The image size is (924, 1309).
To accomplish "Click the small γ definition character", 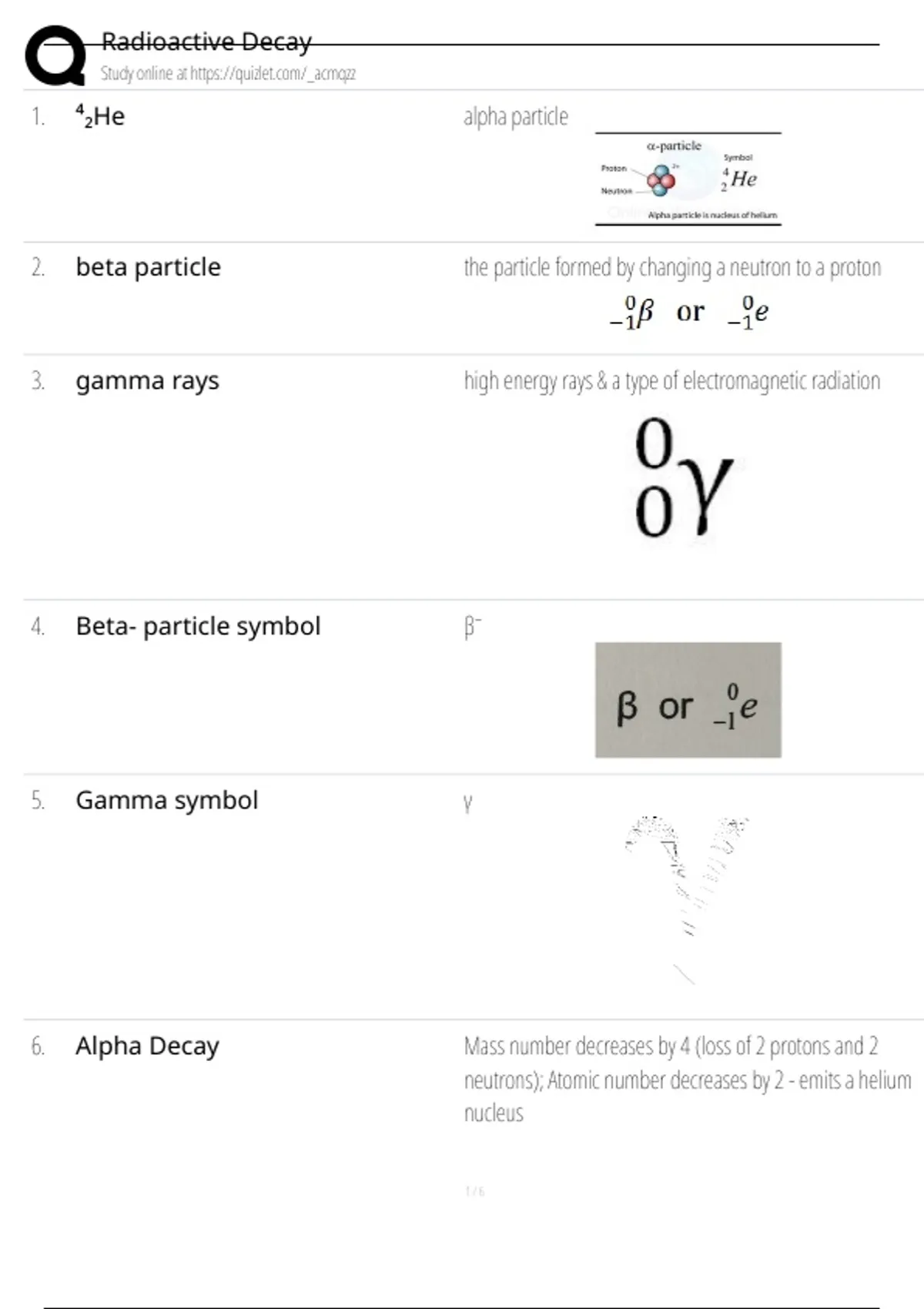I will click(x=467, y=803).
